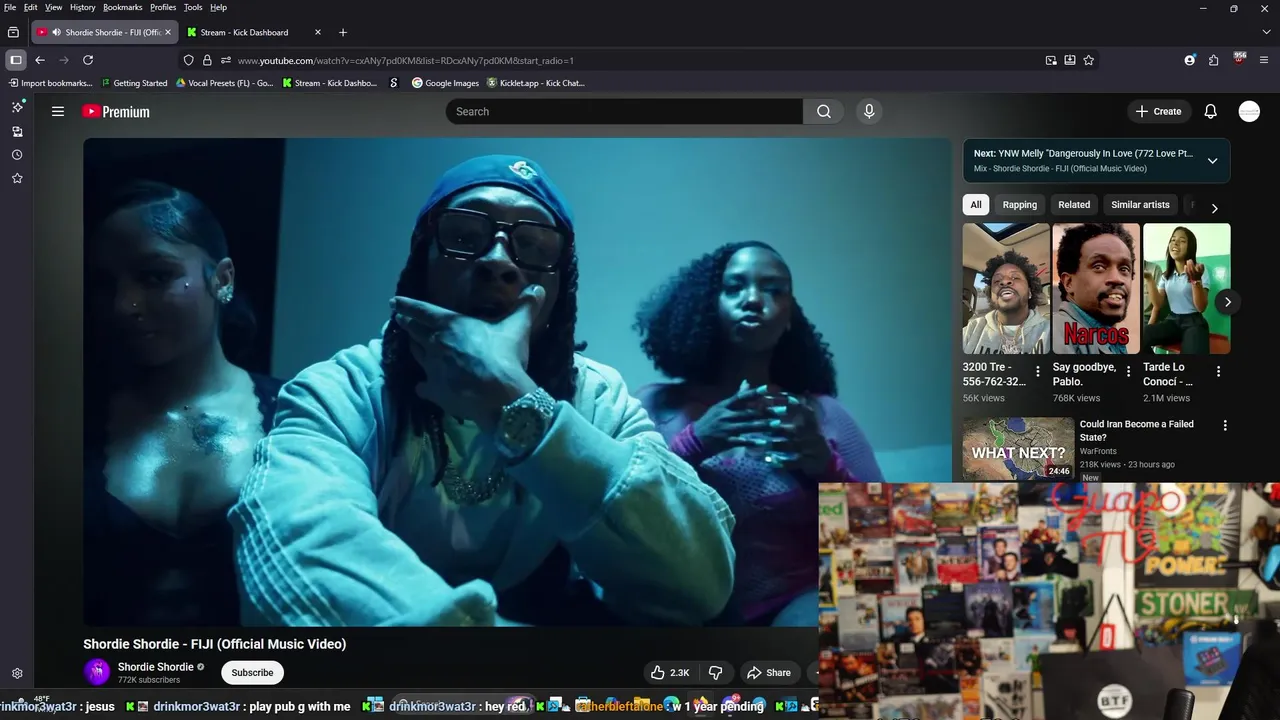This screenshot has width=1280, height=720.
Task: Reload the current YouTube page
Action: point(88,60)
